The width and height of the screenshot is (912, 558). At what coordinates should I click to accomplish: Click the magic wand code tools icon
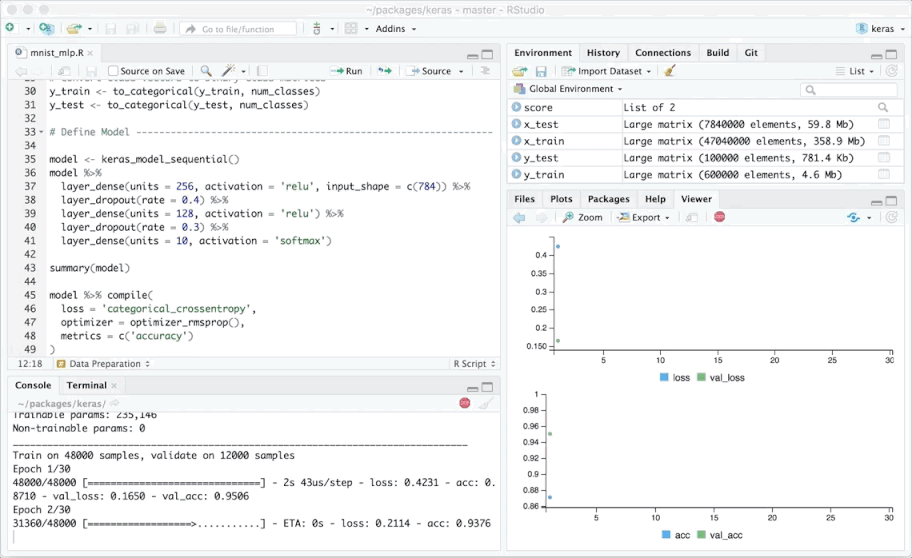point(229,71)
